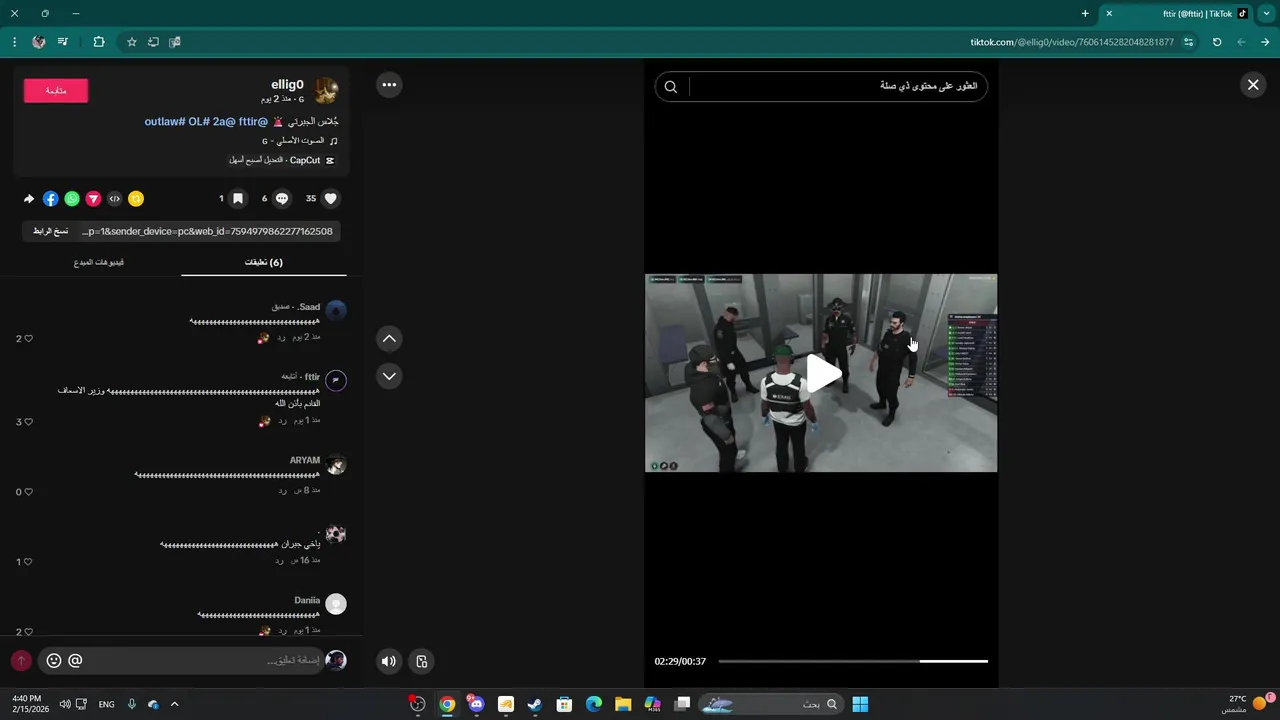Click the pink follow button
The width and height of the screenshot is (1280, 720).
[56, 91]
